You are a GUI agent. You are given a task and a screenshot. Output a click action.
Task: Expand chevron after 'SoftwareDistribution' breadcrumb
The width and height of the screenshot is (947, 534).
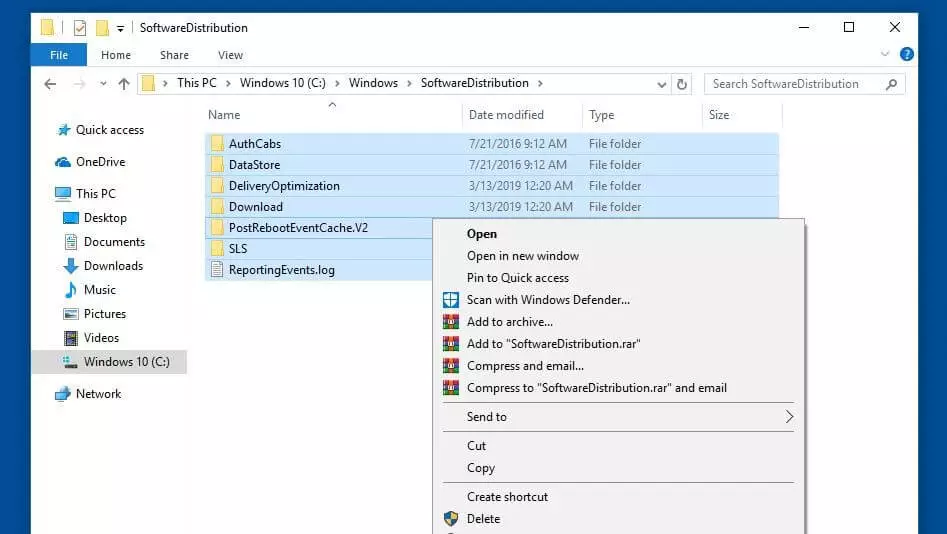(x=540, y=83)
